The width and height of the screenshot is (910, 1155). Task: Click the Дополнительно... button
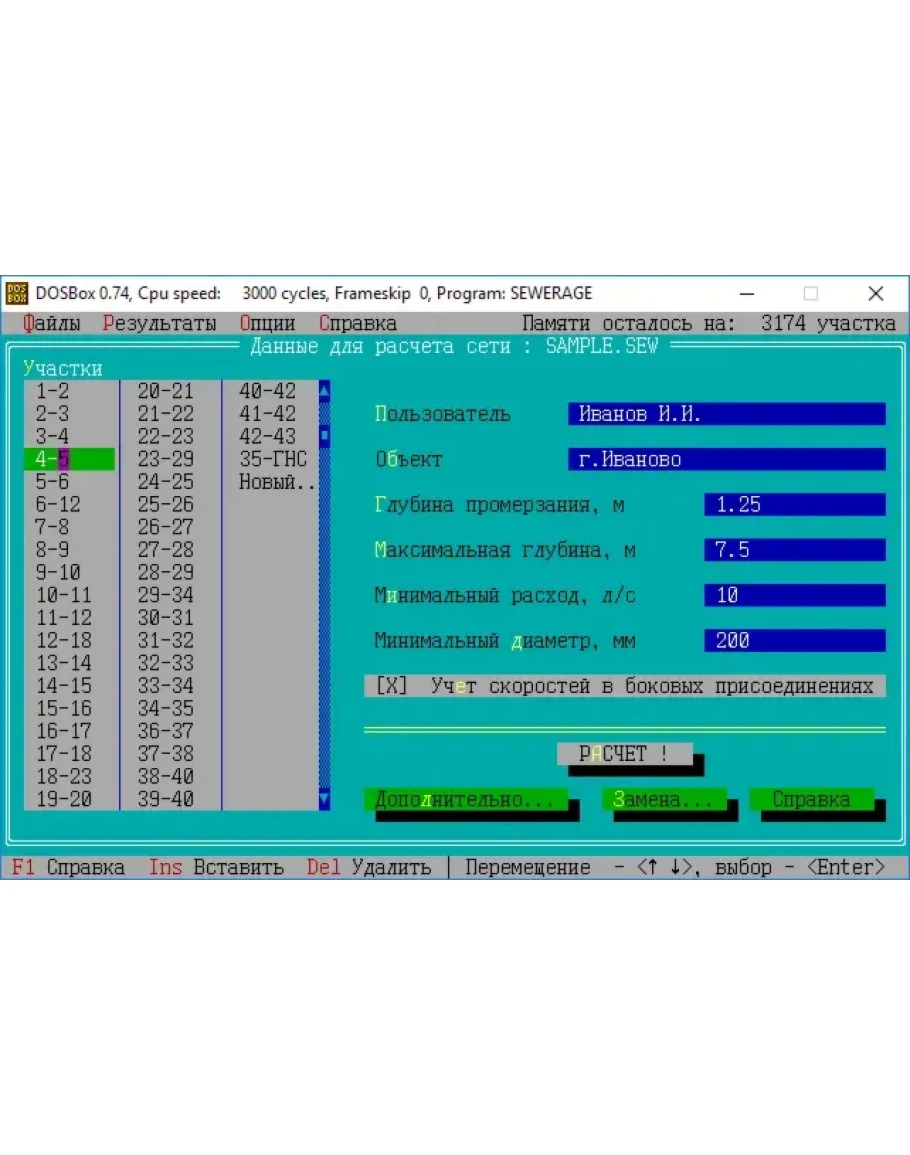point(465,800)
